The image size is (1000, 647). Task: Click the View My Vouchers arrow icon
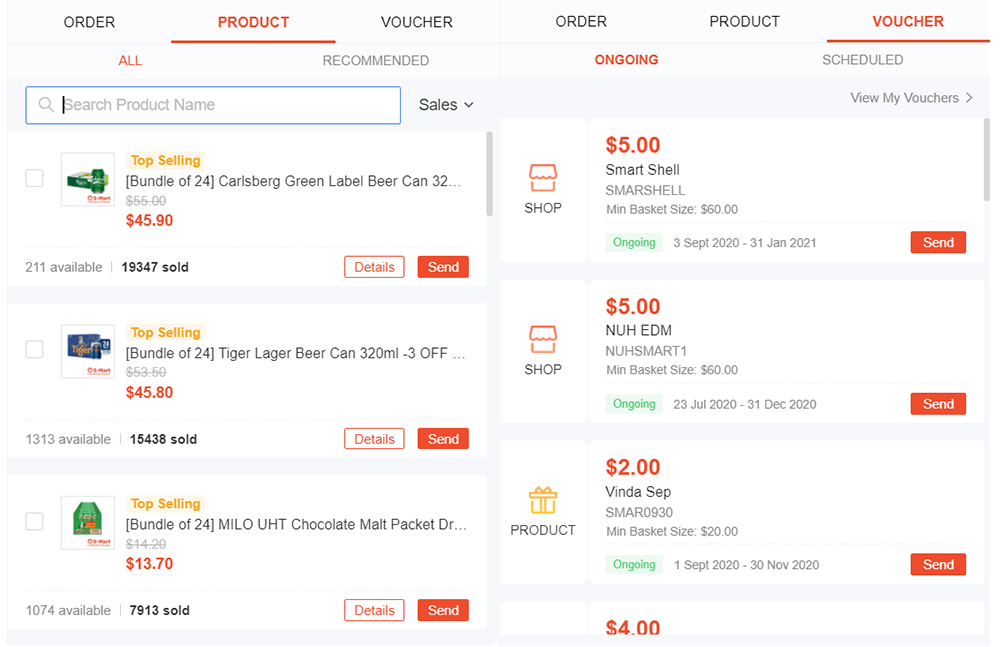(x=969, y=98)
